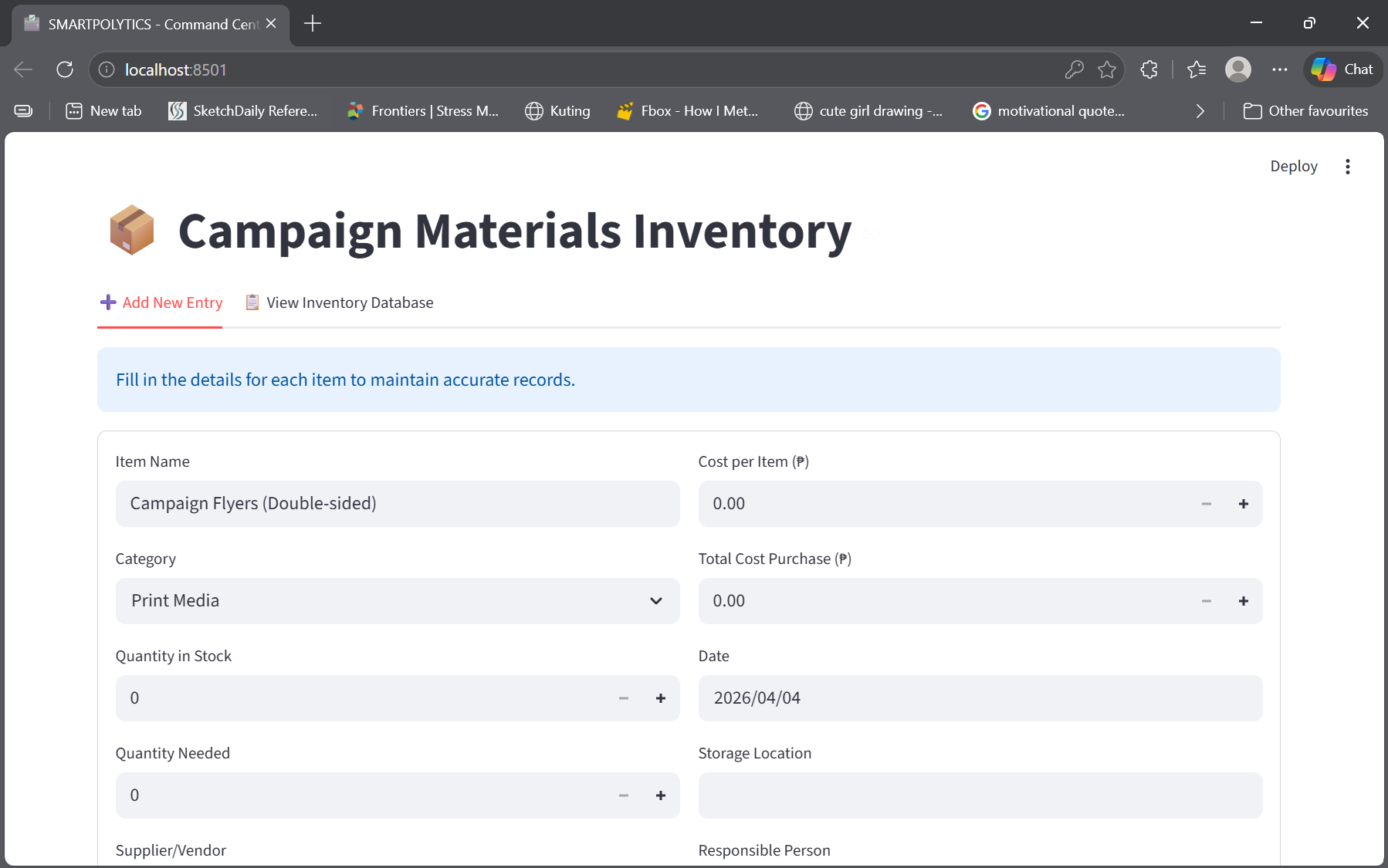Open the Streamlit three-dot options menu
Image resolution: width=1388 pixels, height=868 pixels.
coord(1347,165)
